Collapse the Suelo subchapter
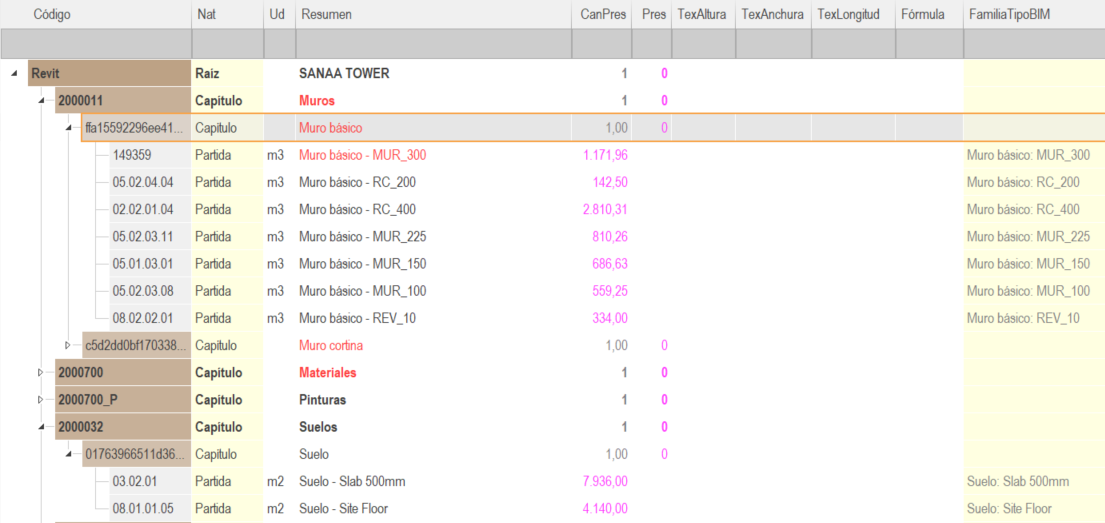The image size is (1105, 523). (68, 454)
